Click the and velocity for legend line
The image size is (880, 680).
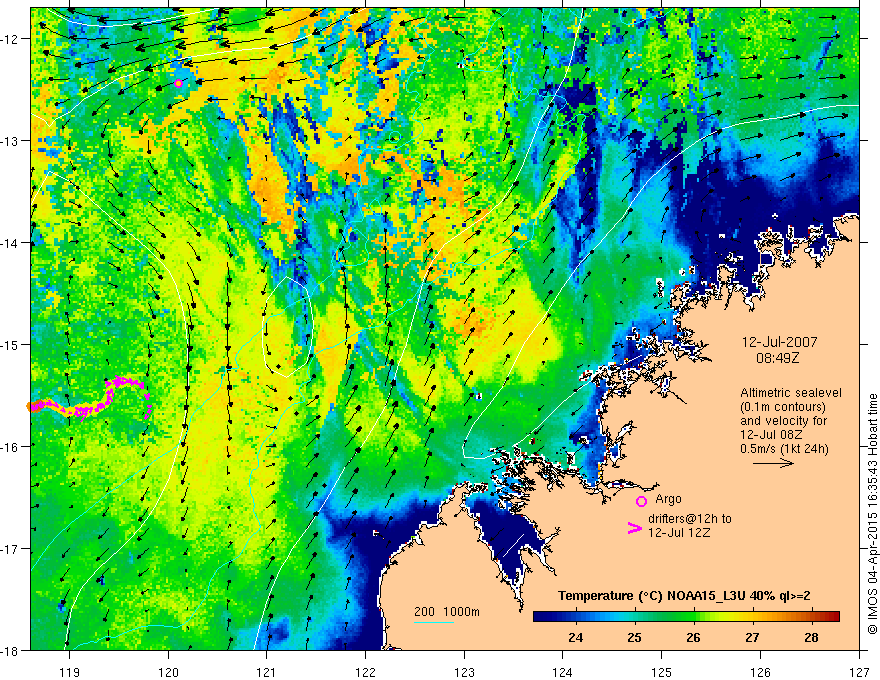pyautogui.click(x=783, y=421)
